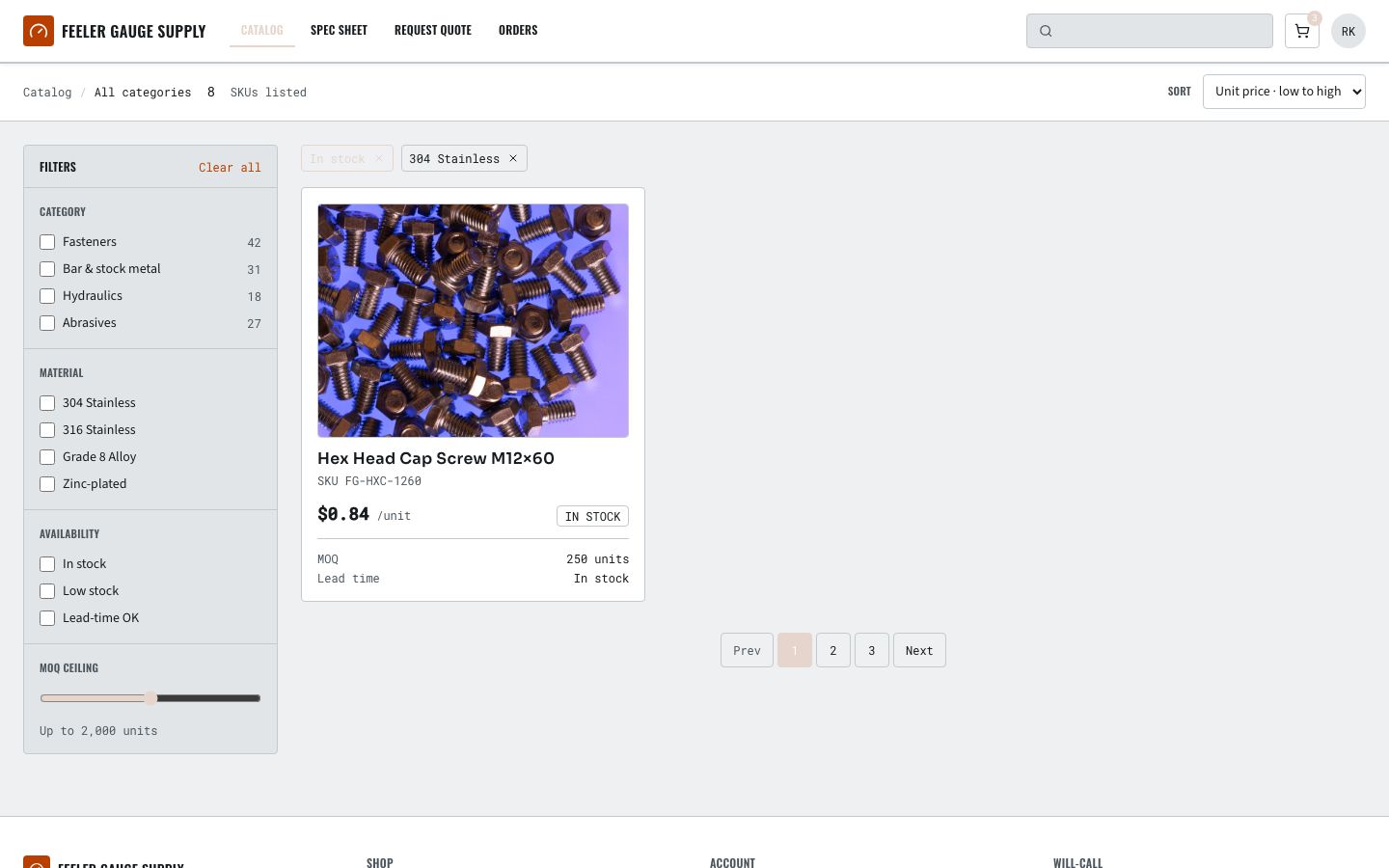This screenshot has width=1389, height=868.
Task: Check the Bar & stock metal category
Action: click(x=47, y=269)
